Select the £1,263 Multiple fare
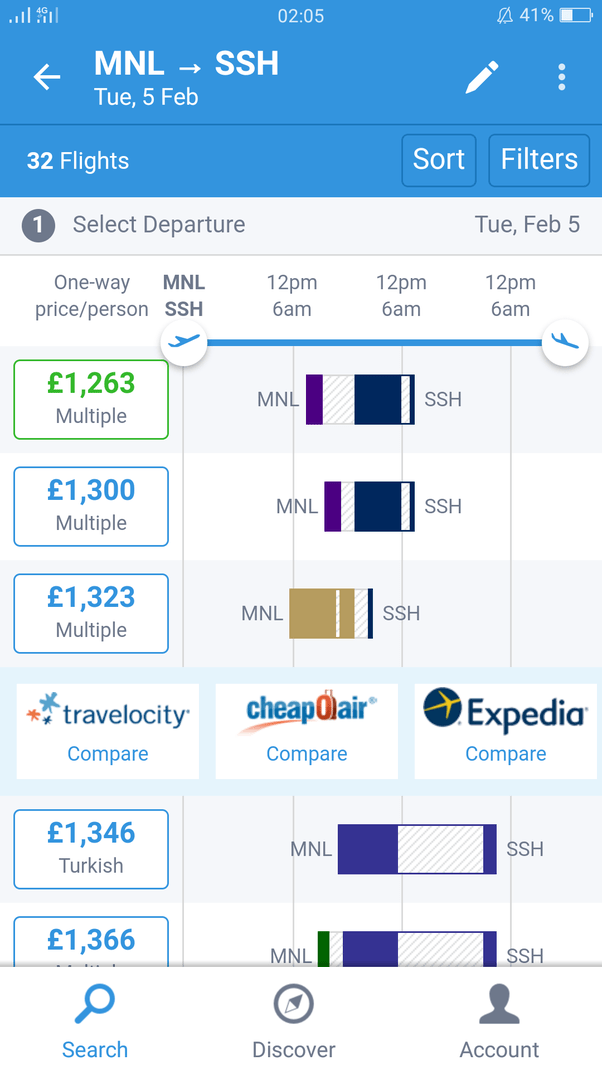 pyautogui.click(x=91, y=399)
